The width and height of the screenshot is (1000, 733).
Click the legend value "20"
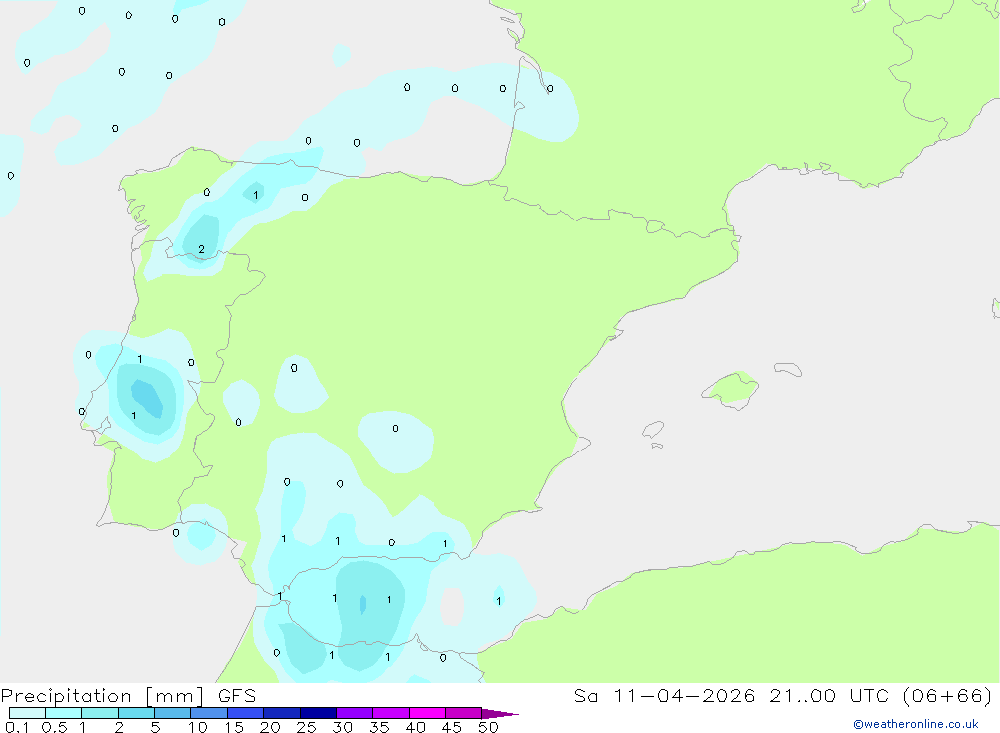pyautogui.click(x=270, y=727)
